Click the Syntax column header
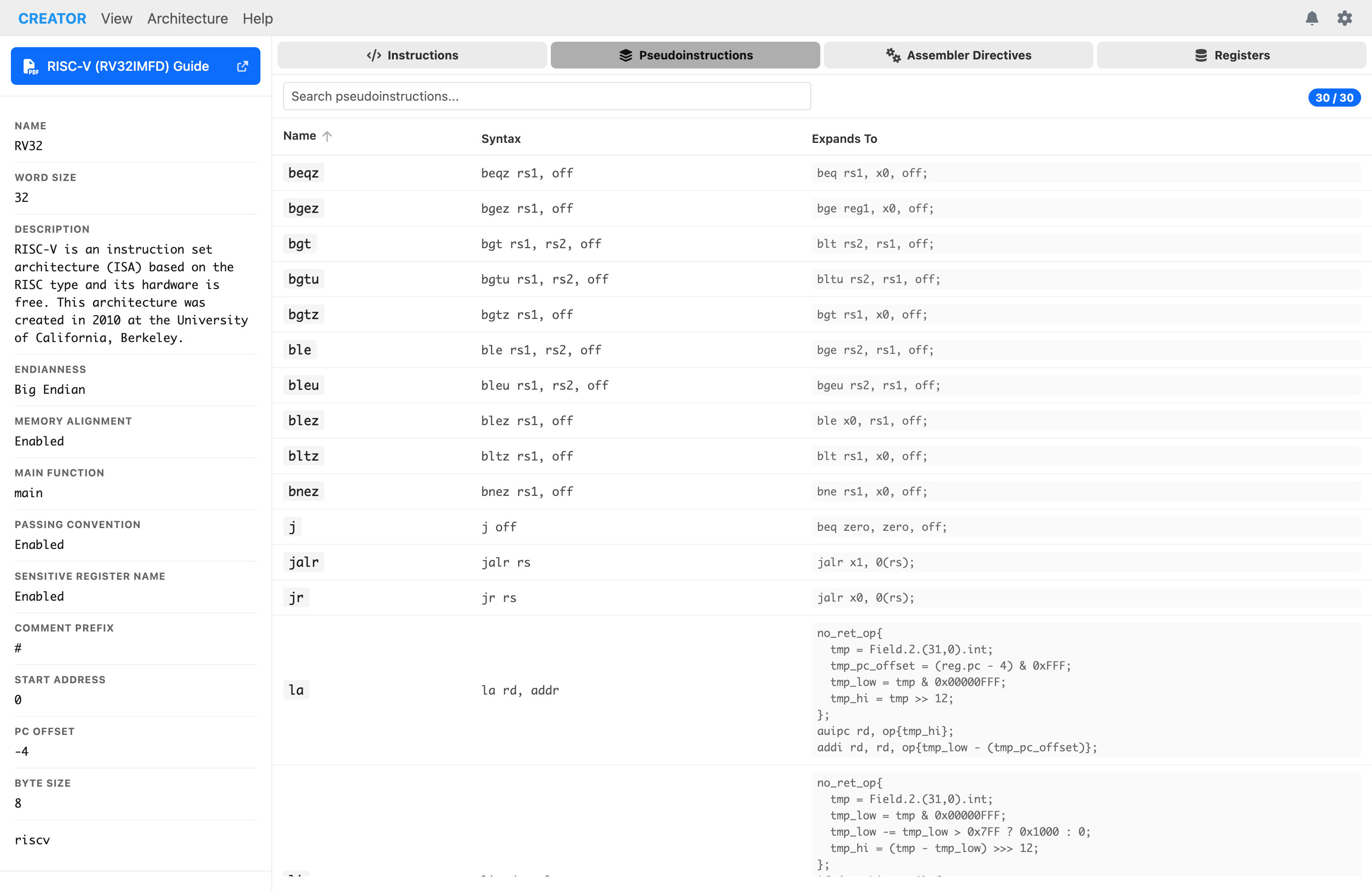Viewport: 1372px width, 891px height. point(500,139)
